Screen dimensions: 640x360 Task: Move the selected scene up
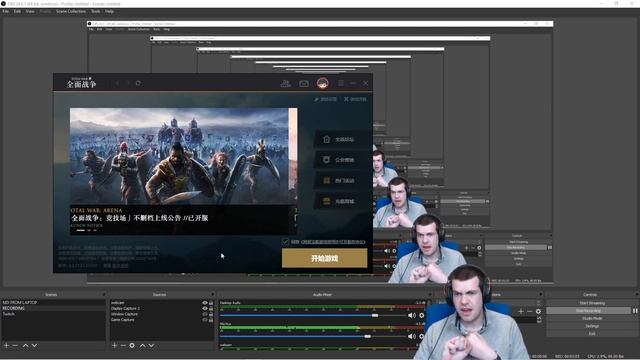point(25,345)
